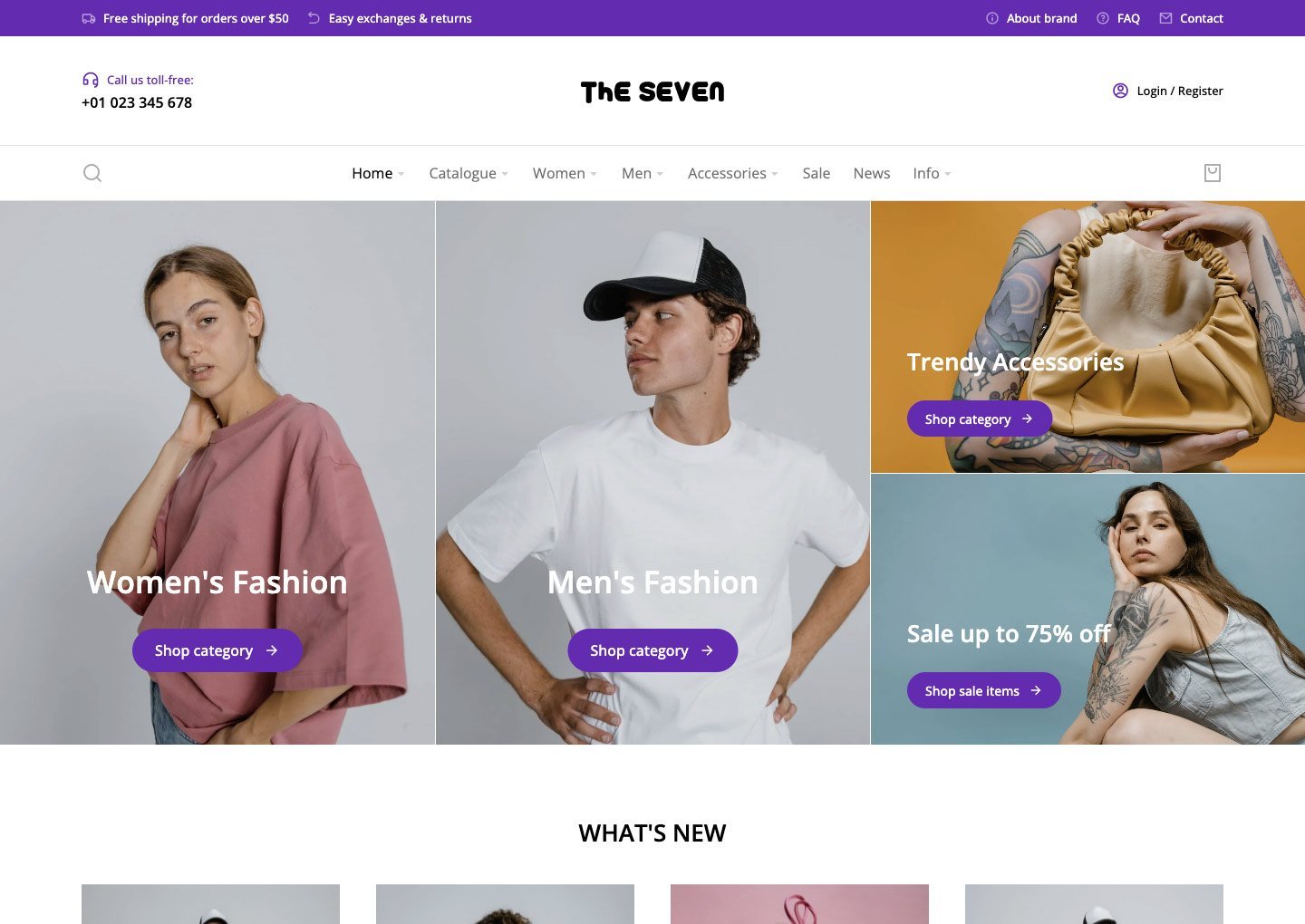This screenshot has width=1305, height=924.
Task: Open the Login / Register link
Action: [1180, 91]
